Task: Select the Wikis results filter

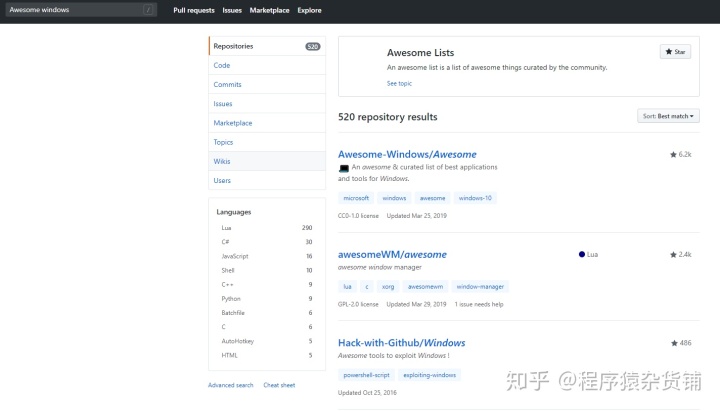Action: [x=267, y=161]
